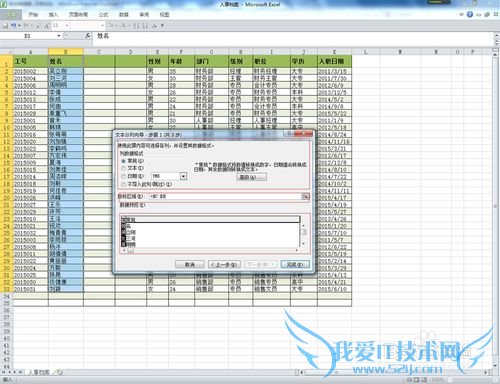Expand the formula bar with the arrow
Image resolution: width=500 pixels, height=384 pixels.
point(496,36)
